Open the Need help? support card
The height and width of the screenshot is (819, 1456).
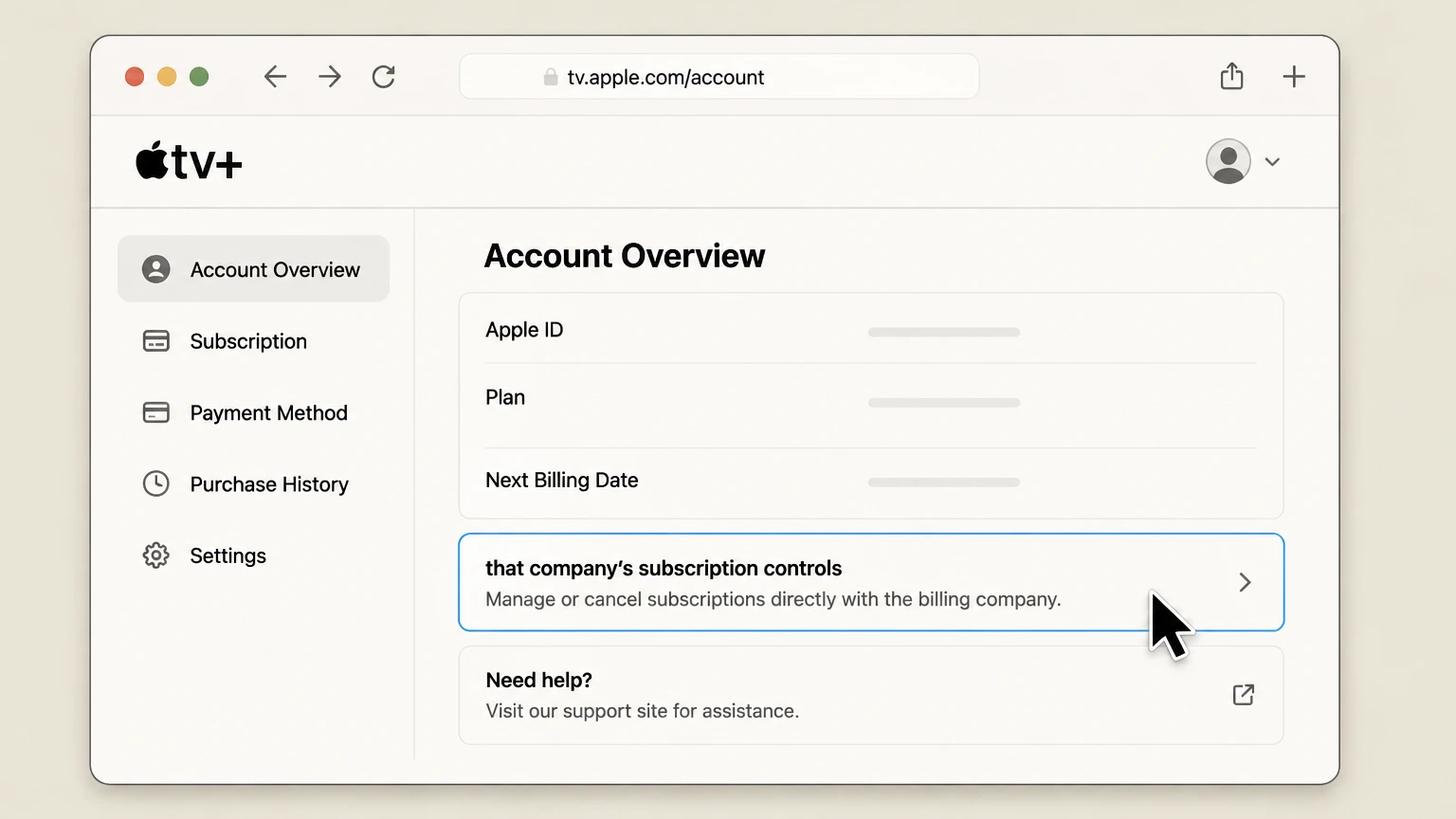click(x=871, y=695)
